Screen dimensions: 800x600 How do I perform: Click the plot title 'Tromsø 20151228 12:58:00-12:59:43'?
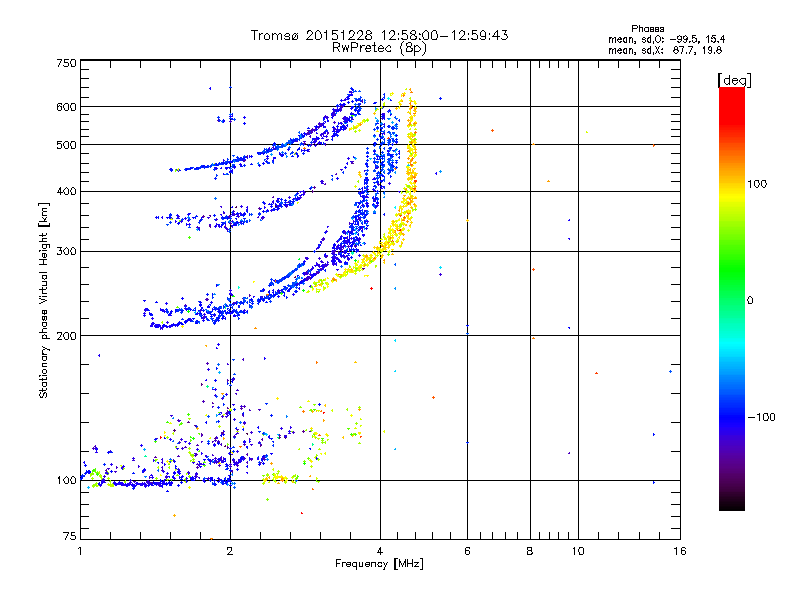click(379, 35)
